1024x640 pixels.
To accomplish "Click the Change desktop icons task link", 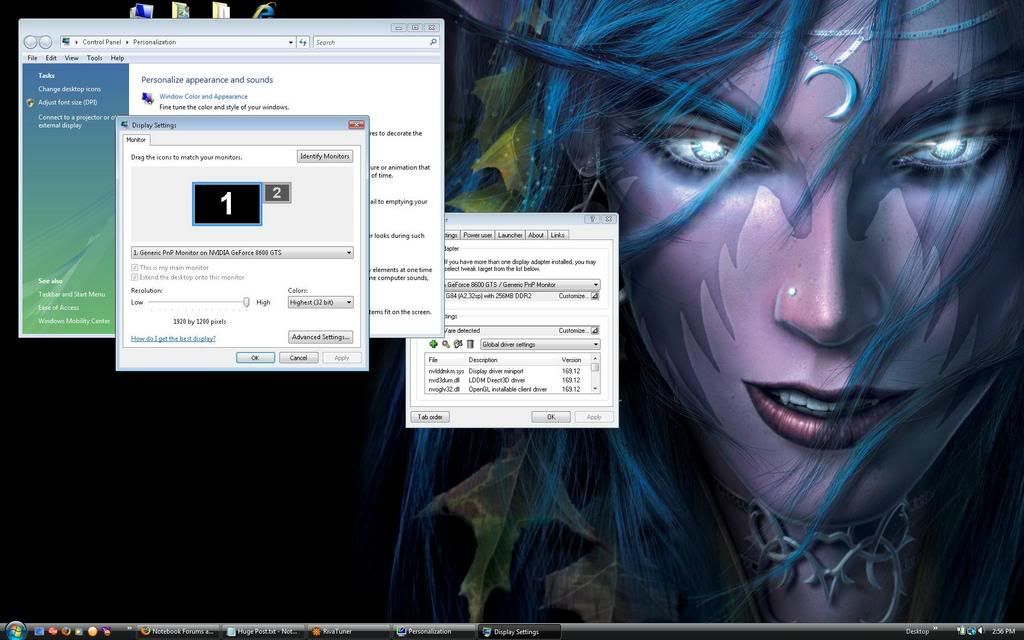I will 69,89.
